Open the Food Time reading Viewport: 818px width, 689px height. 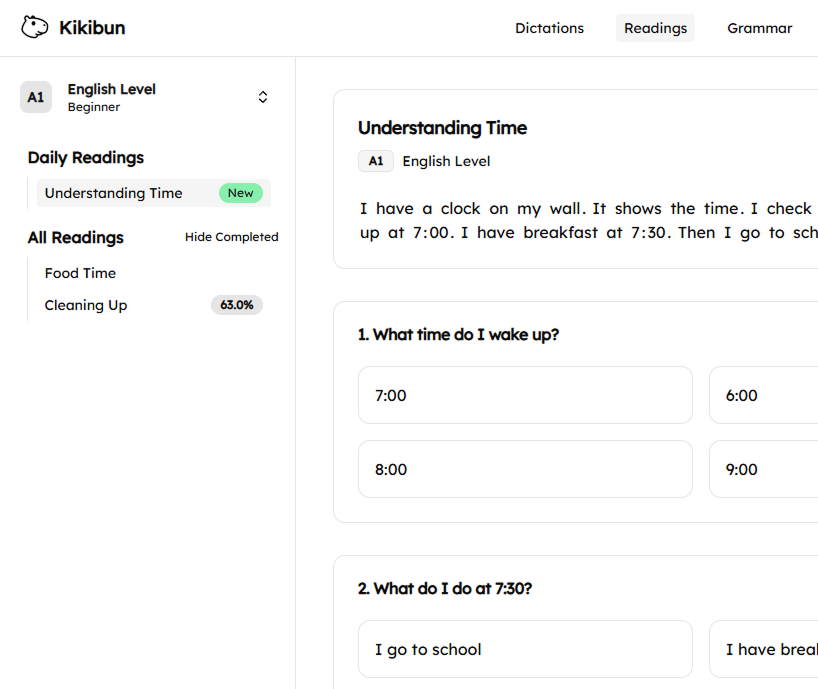click(x=80, y=273)
